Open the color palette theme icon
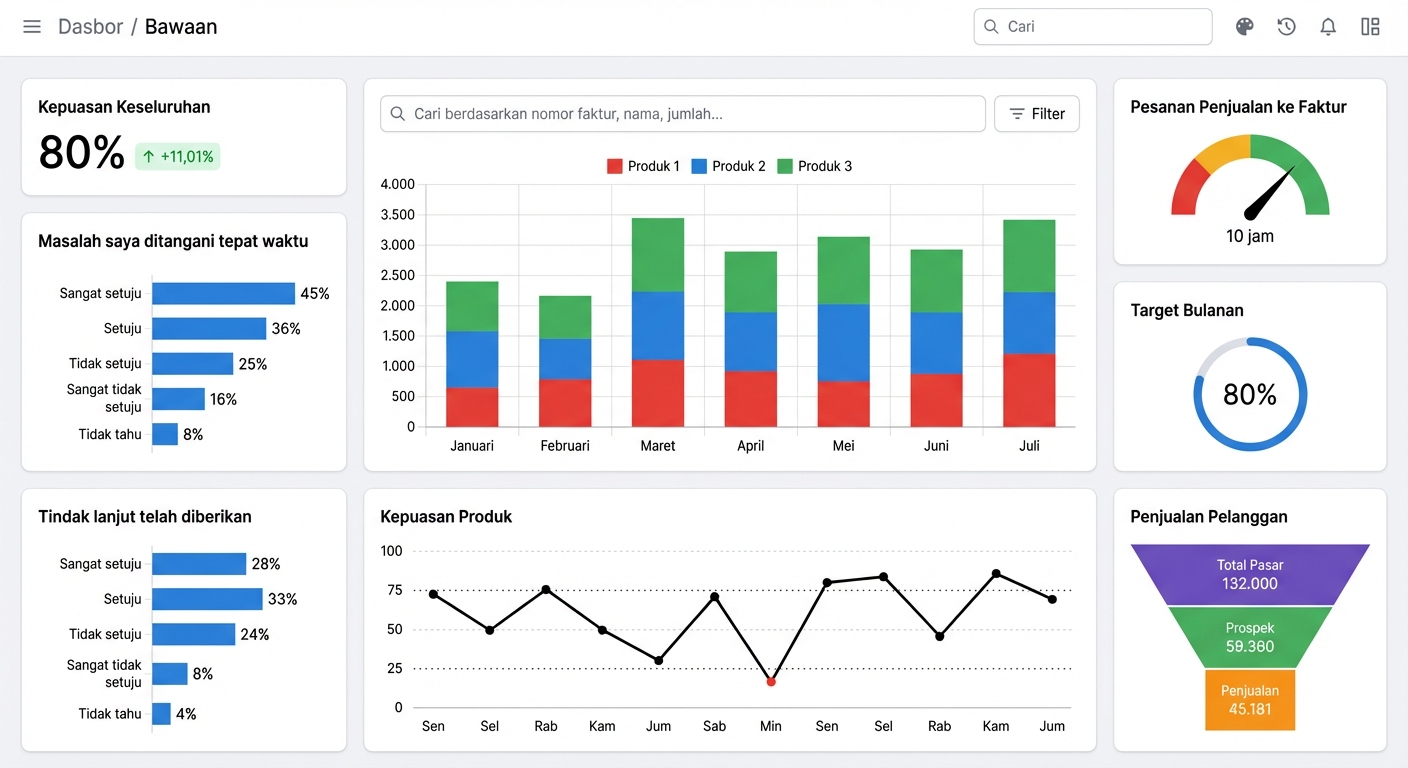Screen dimensions: 1408x768 (x=1244, y=27)
